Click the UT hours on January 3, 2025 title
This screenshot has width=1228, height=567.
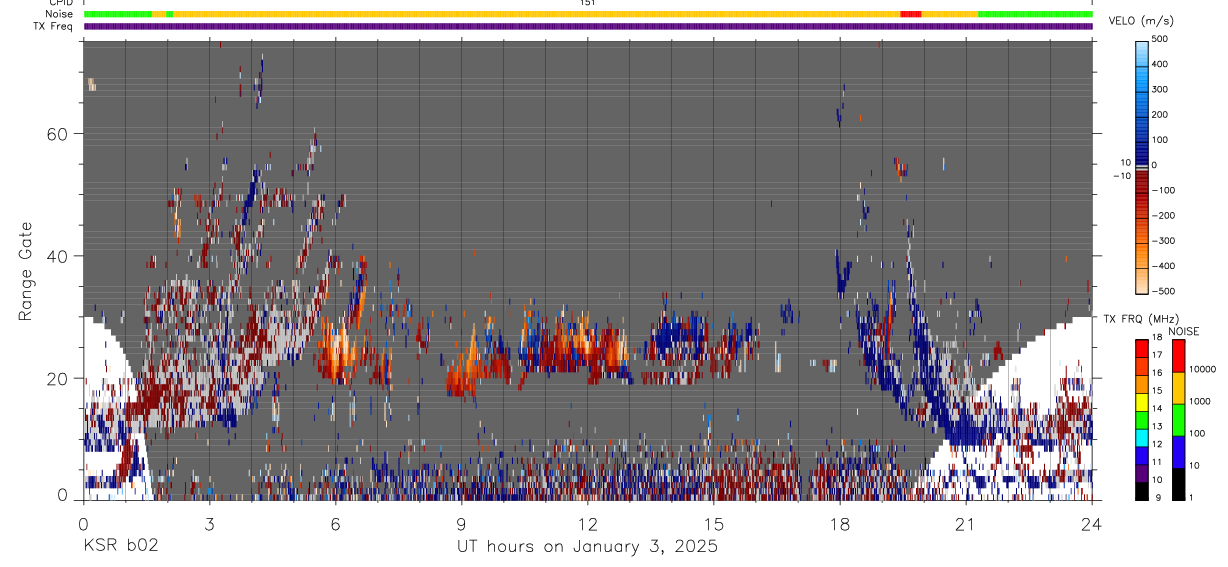point(587,546)
